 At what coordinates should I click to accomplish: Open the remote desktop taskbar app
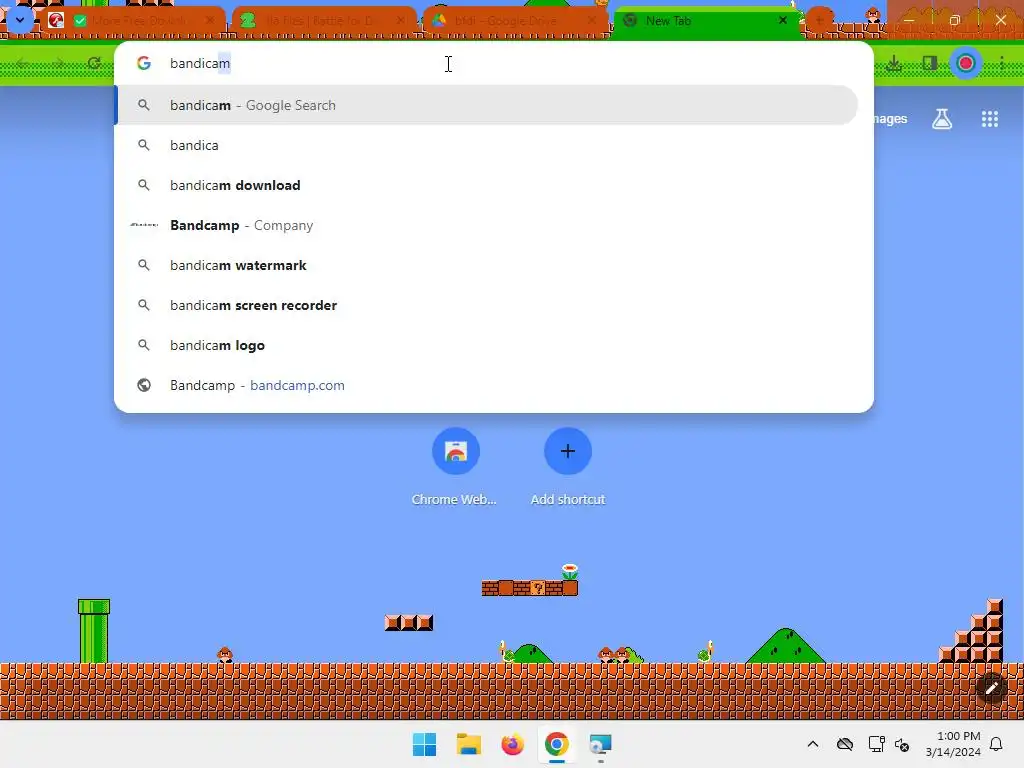(x=600, y=744)
